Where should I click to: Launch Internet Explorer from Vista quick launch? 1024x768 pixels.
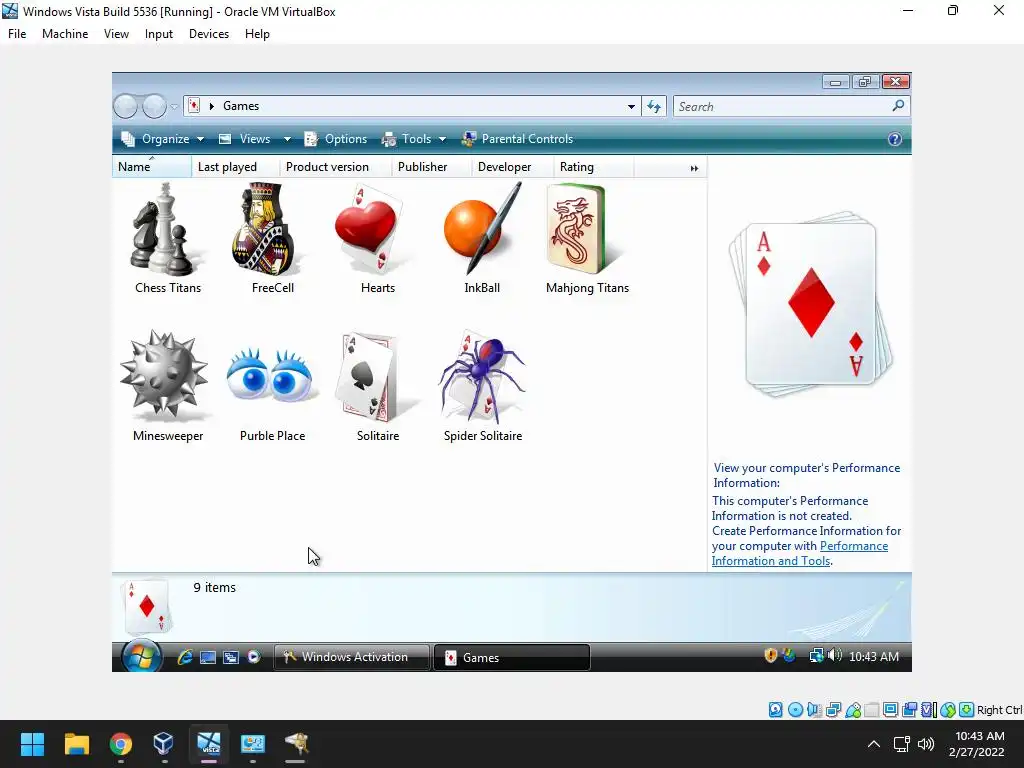pyautogui.click(x=185, y=657)
